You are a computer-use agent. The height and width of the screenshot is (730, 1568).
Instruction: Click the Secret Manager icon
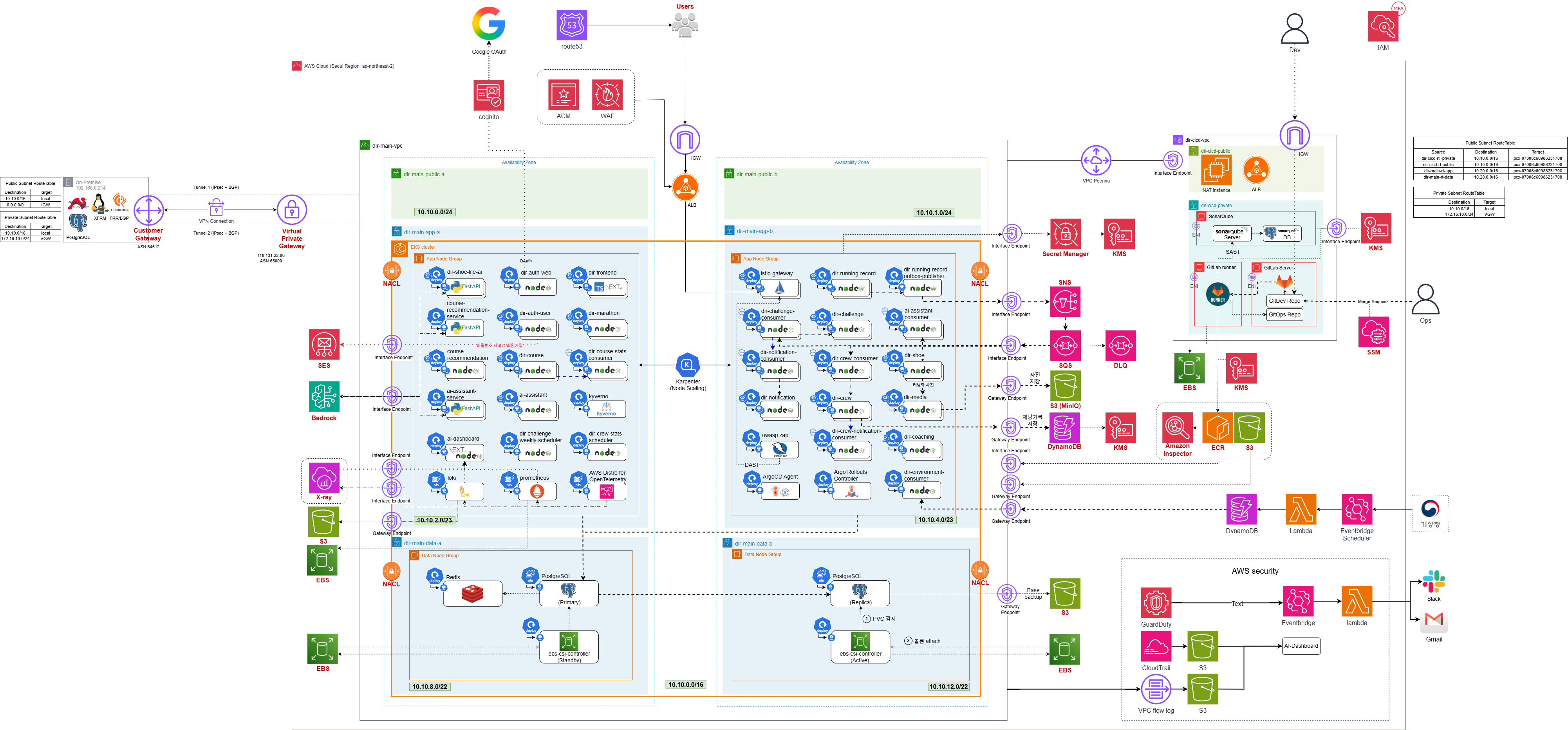click(1065, 234)
